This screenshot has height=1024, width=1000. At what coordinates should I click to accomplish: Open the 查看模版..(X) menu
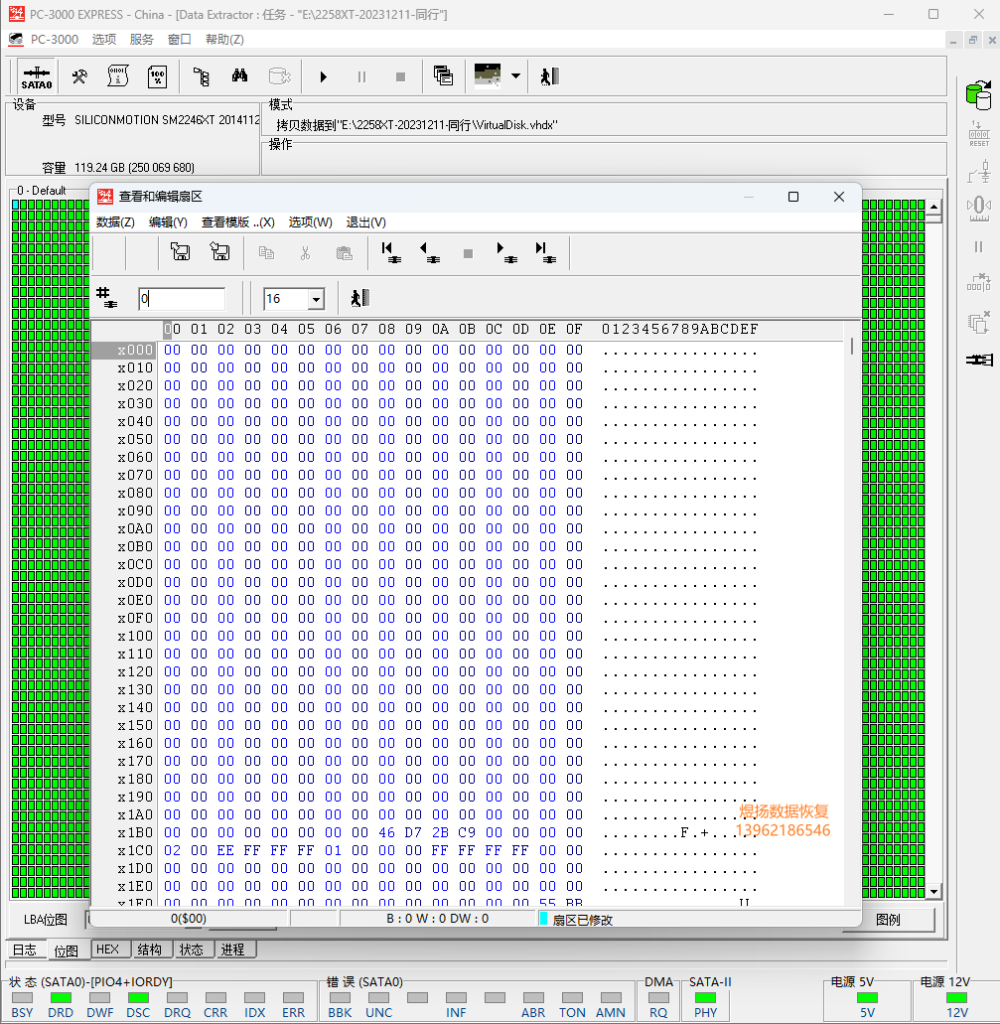pos(238,223)
